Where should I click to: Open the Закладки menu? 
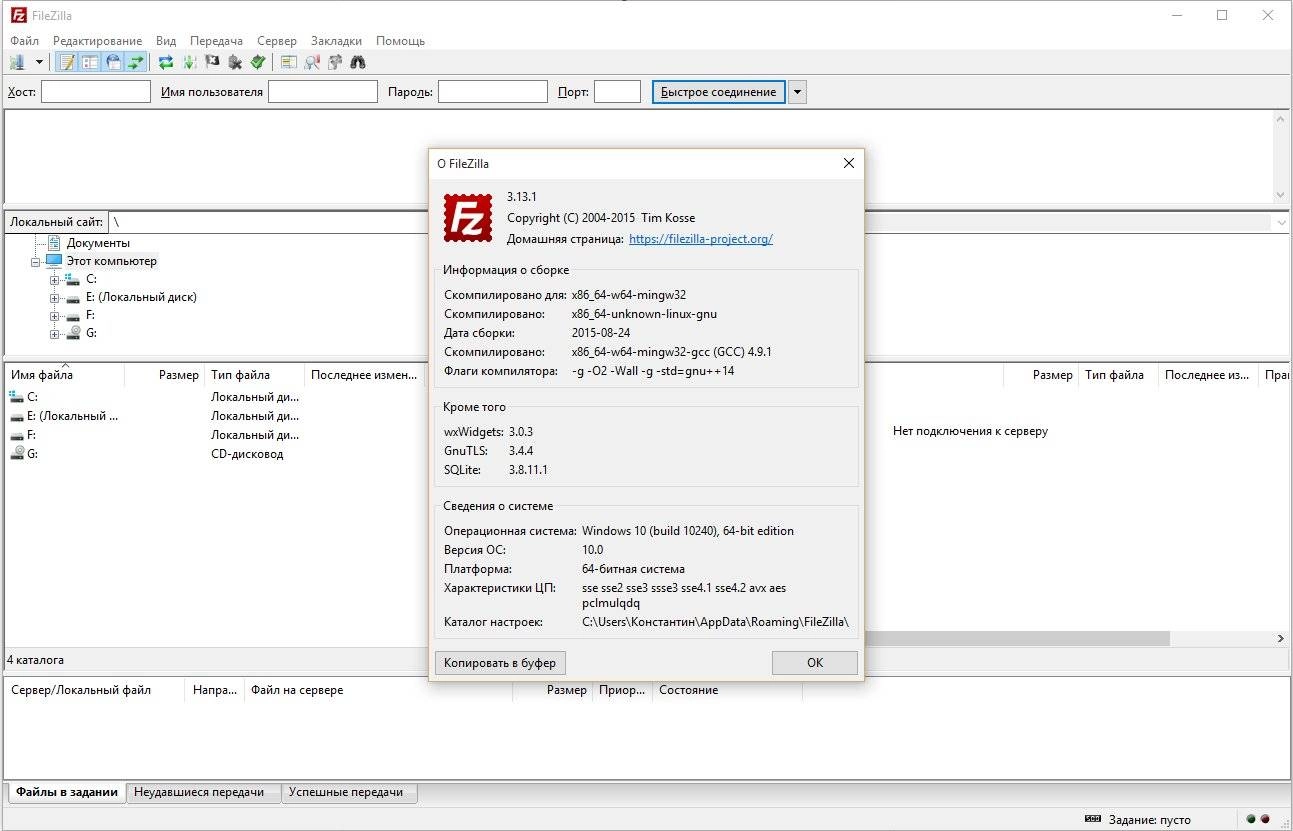click(x=337, y=41)
